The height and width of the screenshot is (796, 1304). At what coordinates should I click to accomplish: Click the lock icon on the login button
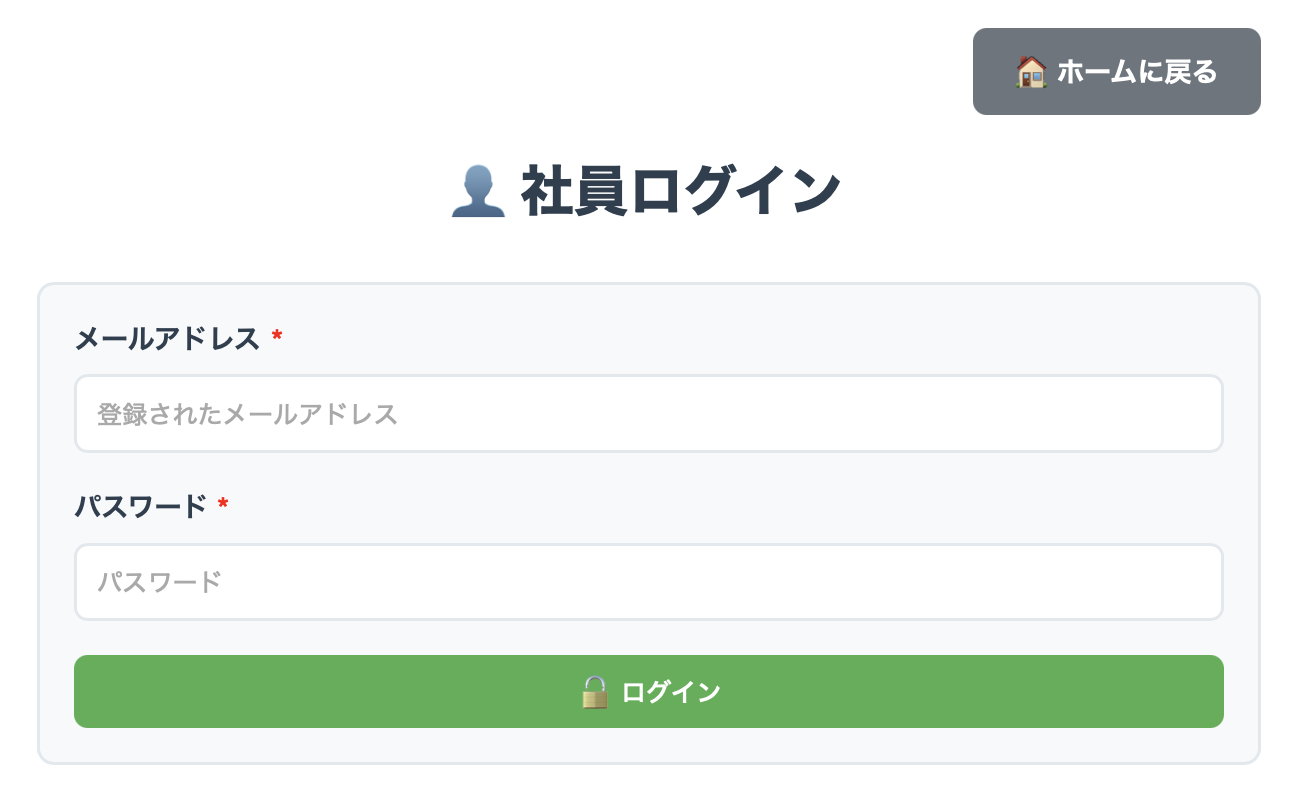[592, 691]
